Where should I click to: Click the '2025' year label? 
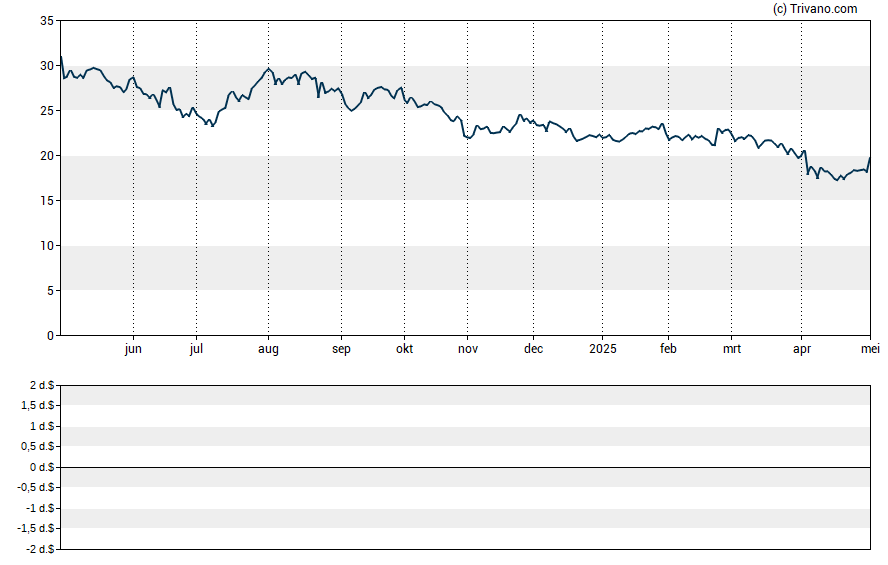(603, 349)
